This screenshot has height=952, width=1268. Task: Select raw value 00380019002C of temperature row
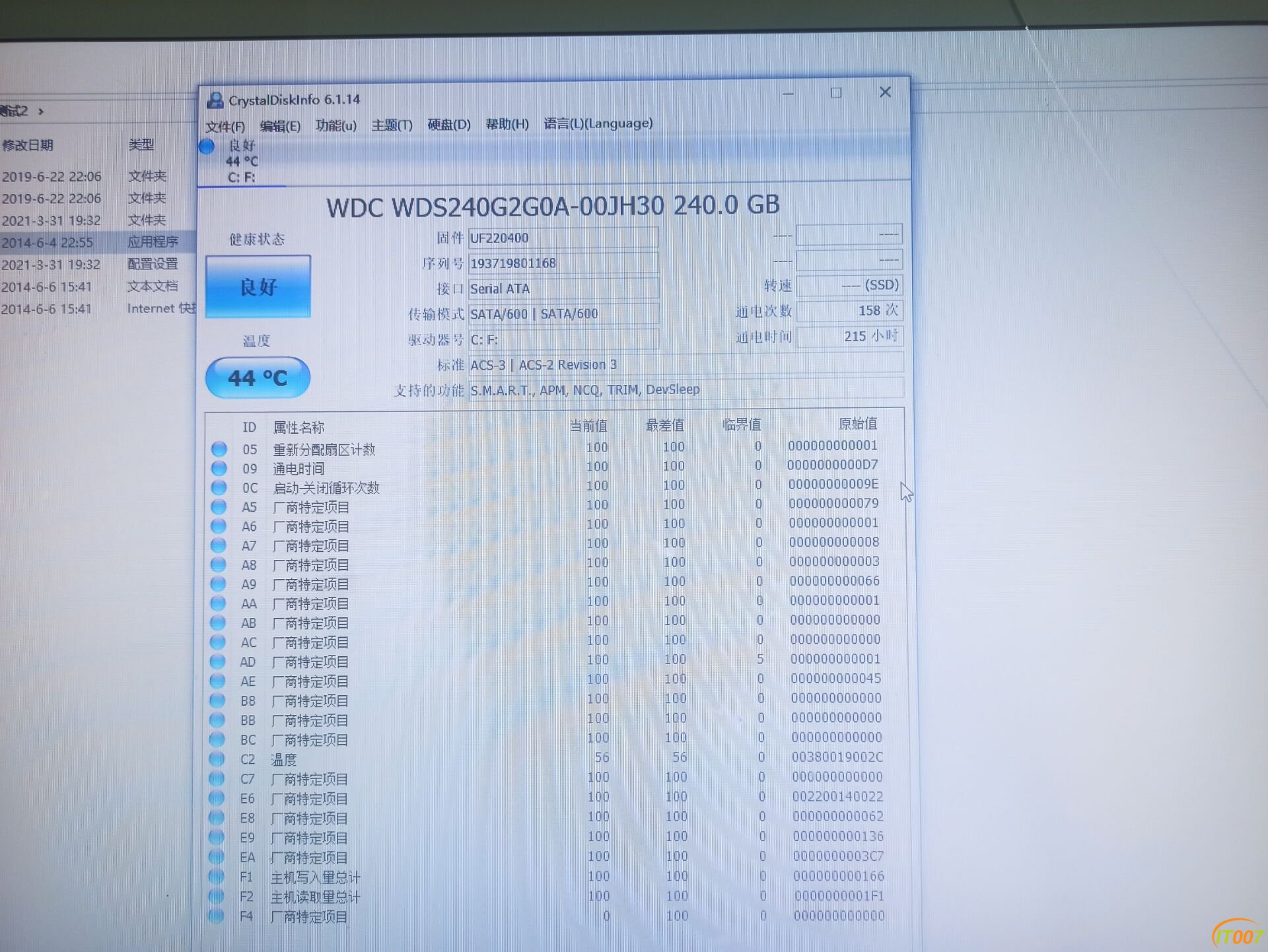837,757
